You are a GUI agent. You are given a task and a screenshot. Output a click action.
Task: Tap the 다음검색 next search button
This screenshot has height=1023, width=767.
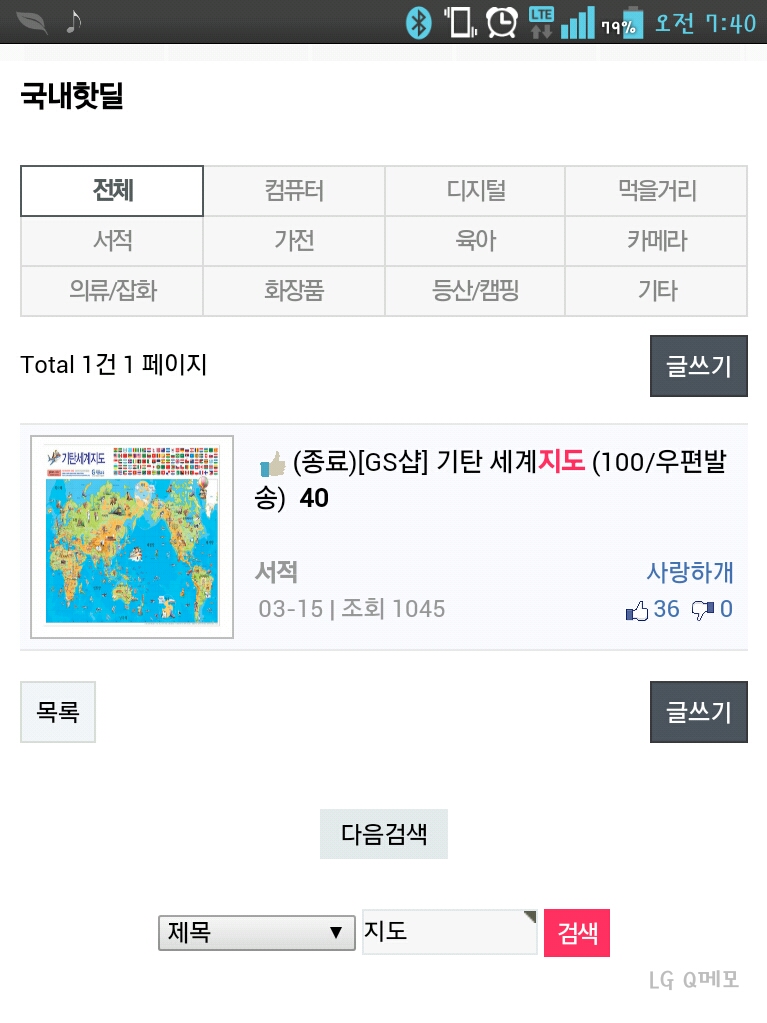click(384, 834)
